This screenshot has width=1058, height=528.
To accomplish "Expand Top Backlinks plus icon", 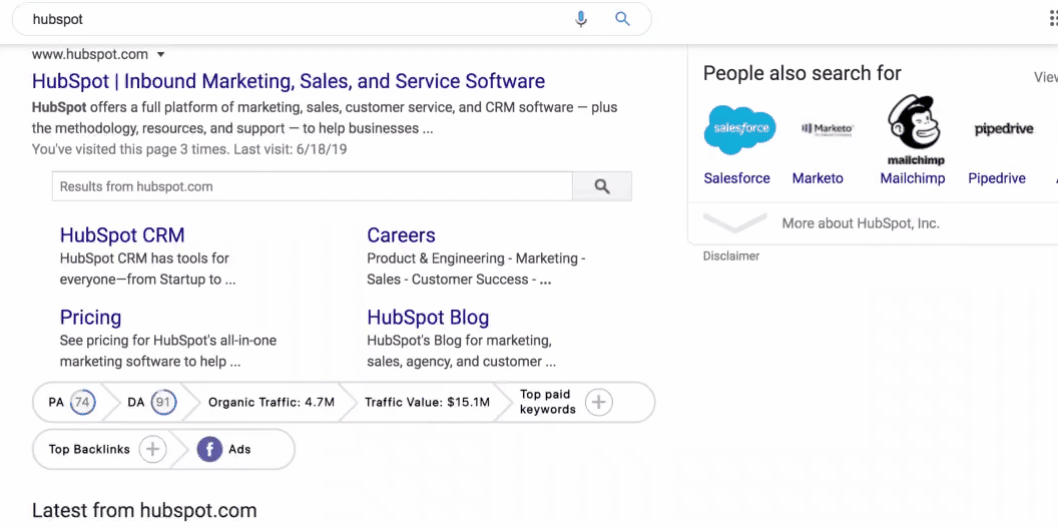I will pyautogui.click(x=152, y=449).
